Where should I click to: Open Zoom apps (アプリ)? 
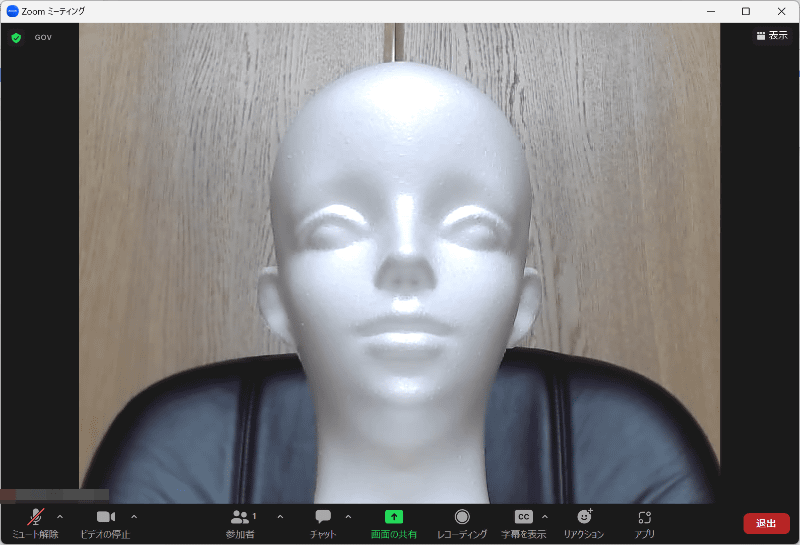pyautogui.click(x=644, y=524)
